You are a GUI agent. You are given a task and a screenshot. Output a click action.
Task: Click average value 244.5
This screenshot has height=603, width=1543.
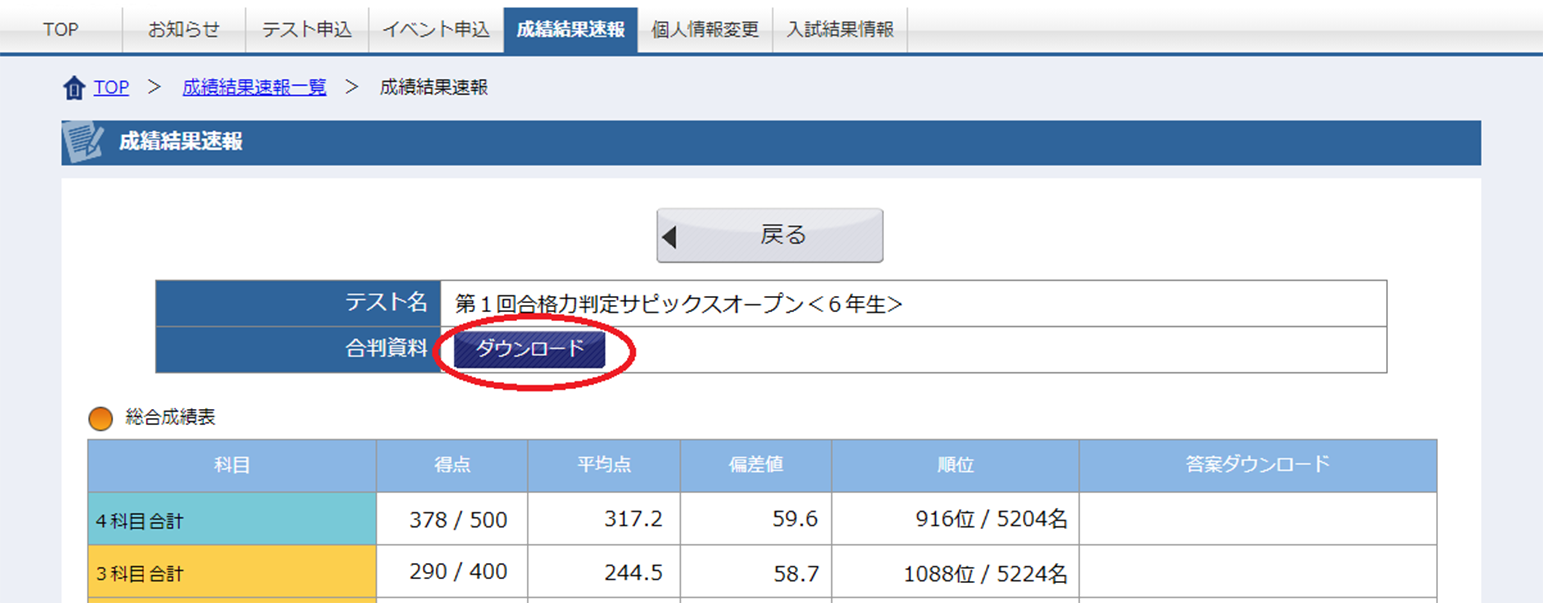coord(633,572)
